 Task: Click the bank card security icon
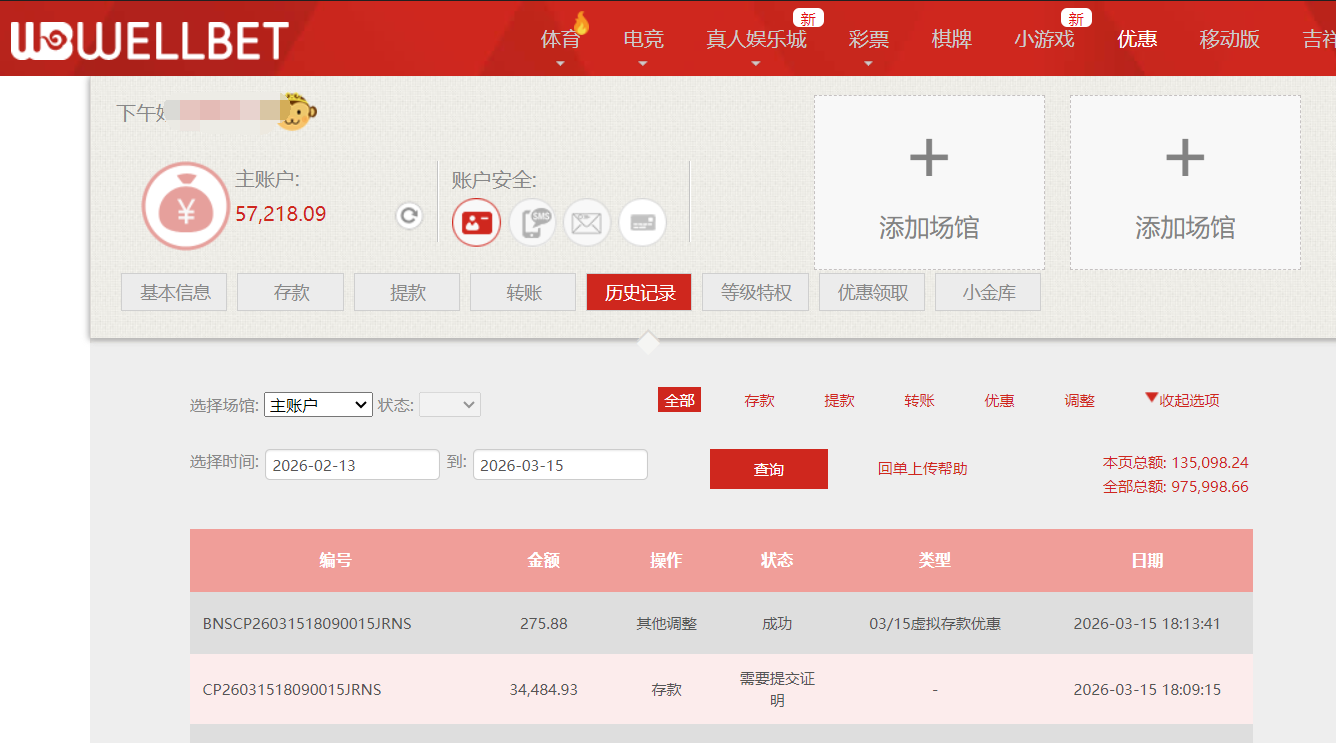(642, 222)
